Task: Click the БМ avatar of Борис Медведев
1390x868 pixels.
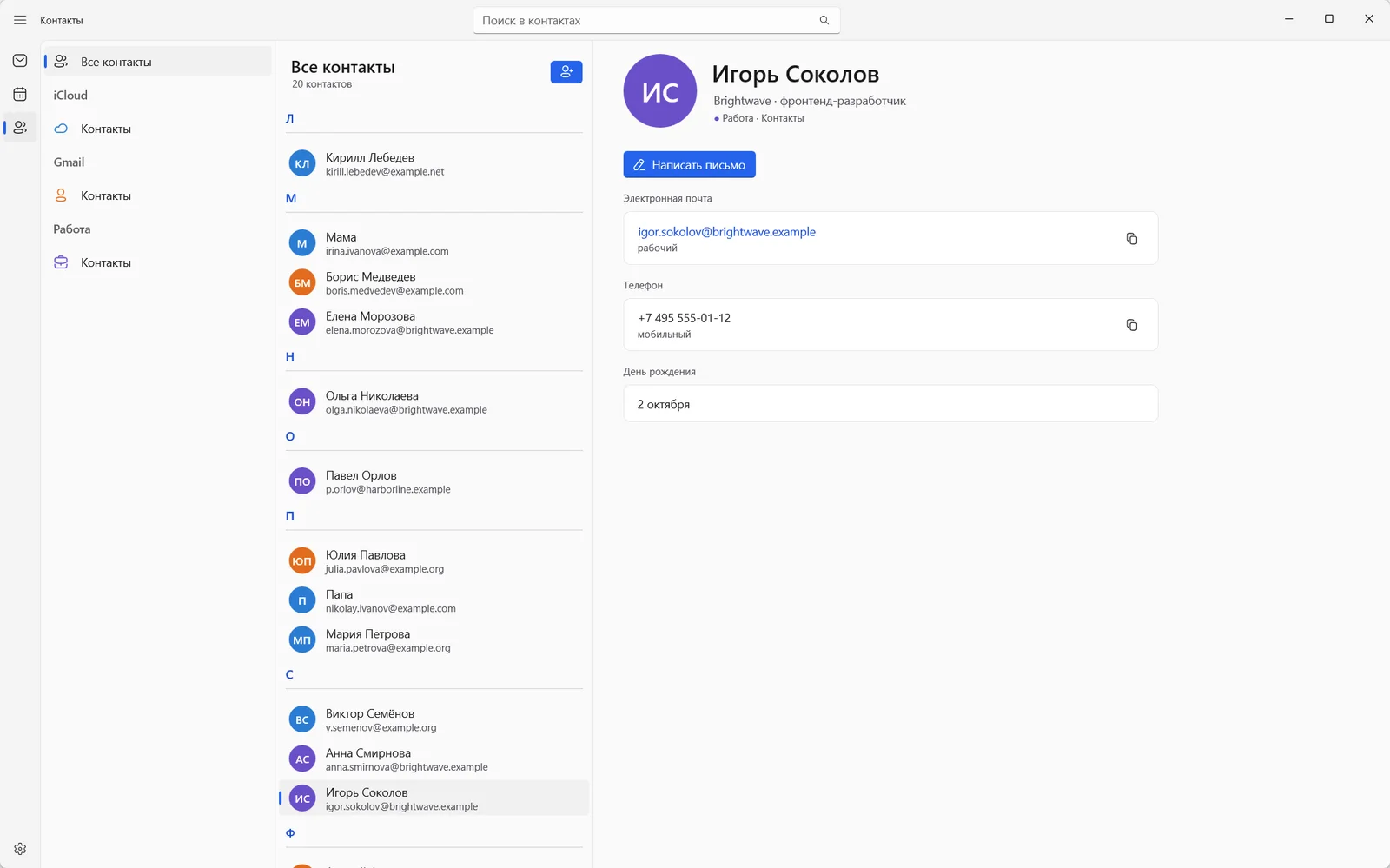Action: click(x=302, y=282)
